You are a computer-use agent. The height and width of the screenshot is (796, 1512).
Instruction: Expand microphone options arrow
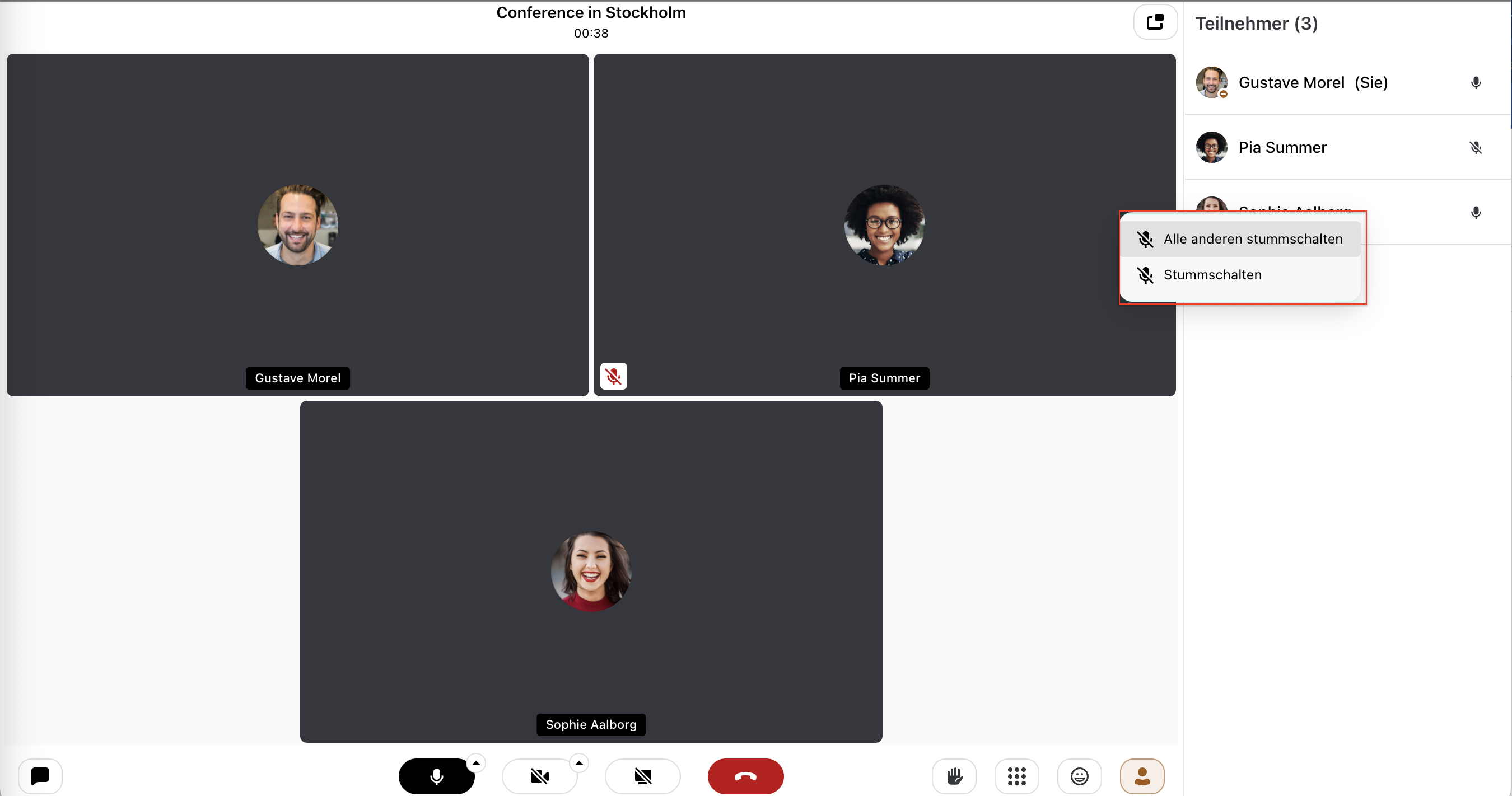click(476, 763)
